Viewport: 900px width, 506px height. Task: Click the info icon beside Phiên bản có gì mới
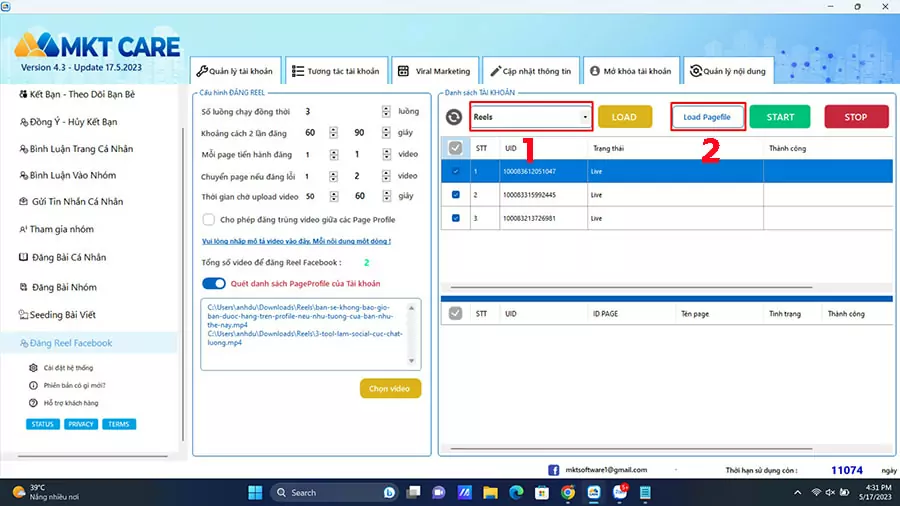pos(33,386)
